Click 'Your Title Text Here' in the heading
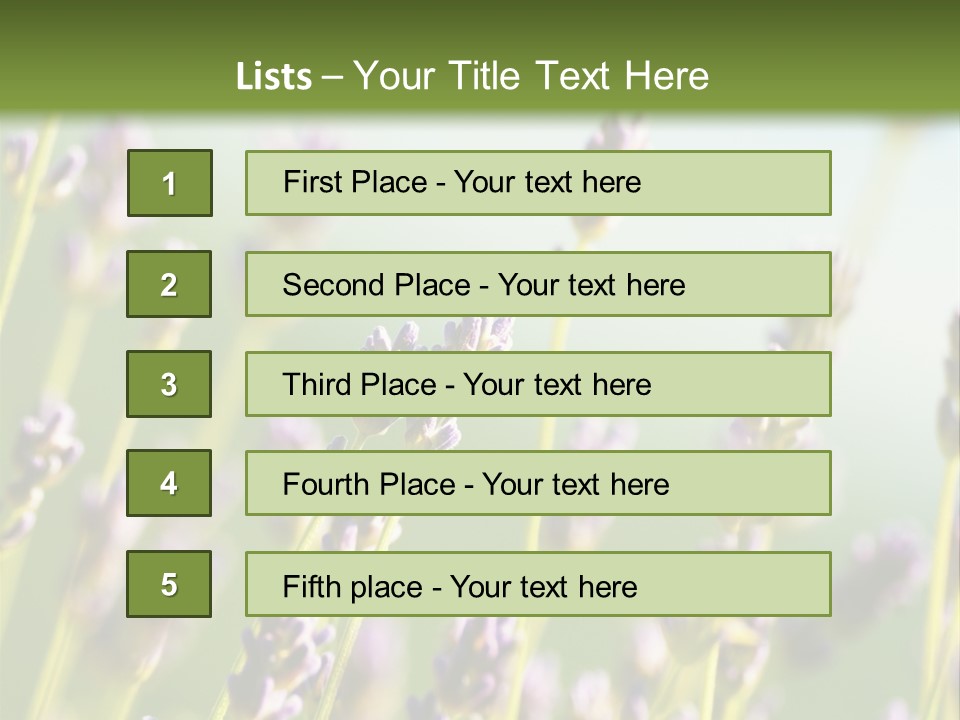The image size is (960, 720). 531,76
